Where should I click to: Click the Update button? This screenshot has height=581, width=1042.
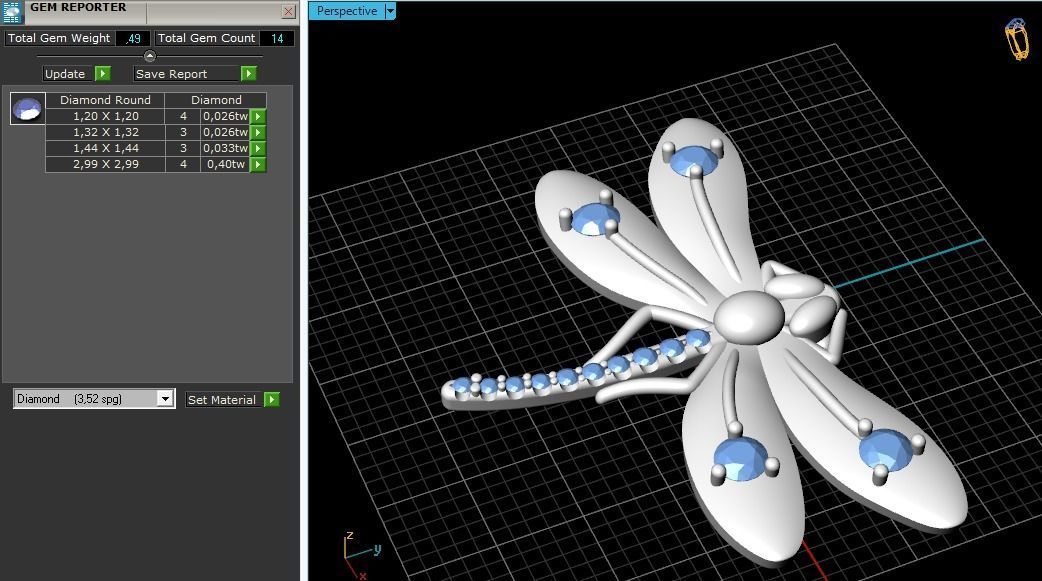click(x=65, y=74)
